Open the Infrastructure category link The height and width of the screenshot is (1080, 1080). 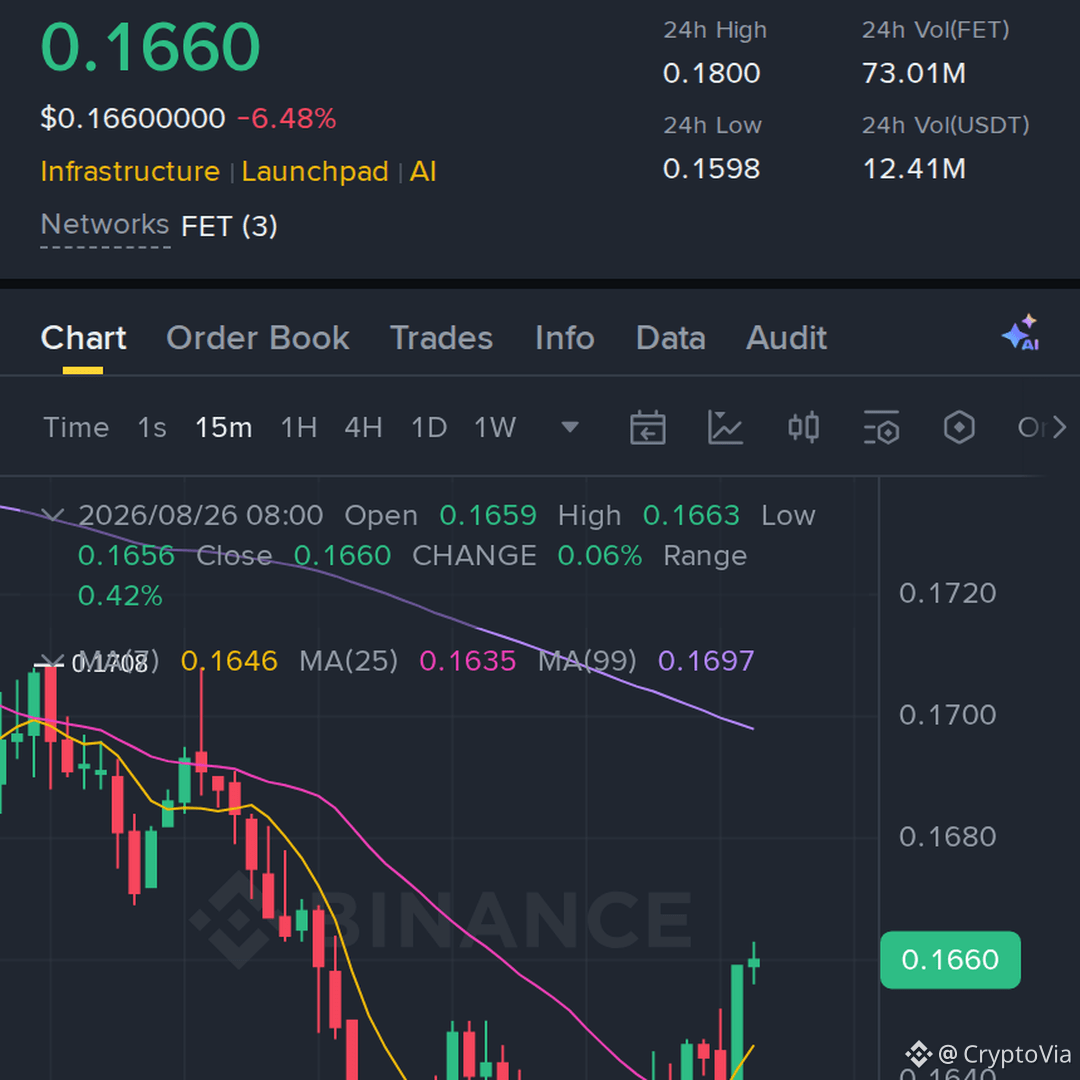pos(130,172)
